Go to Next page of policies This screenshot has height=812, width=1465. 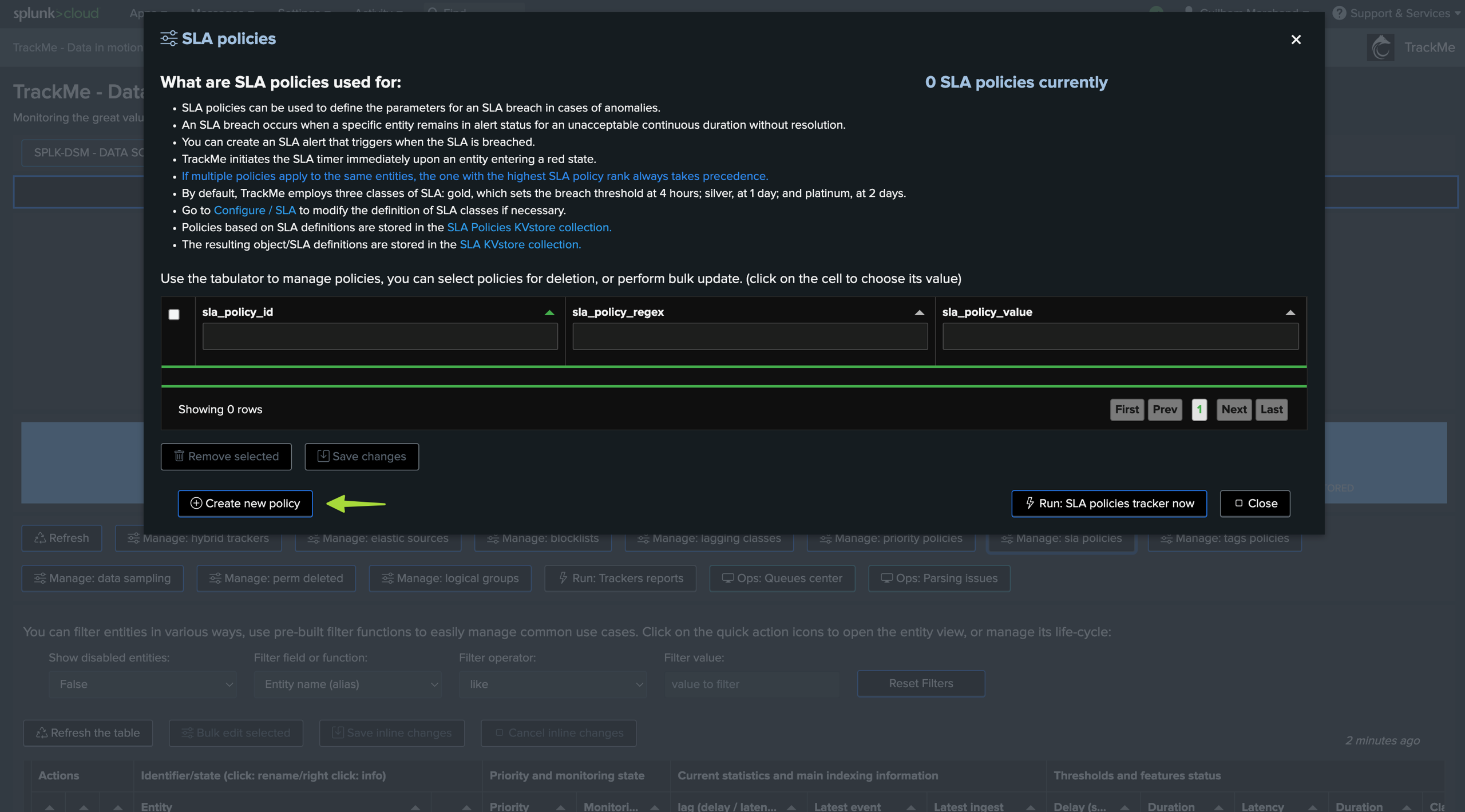pyautogui.click(x=1234, y=409)
